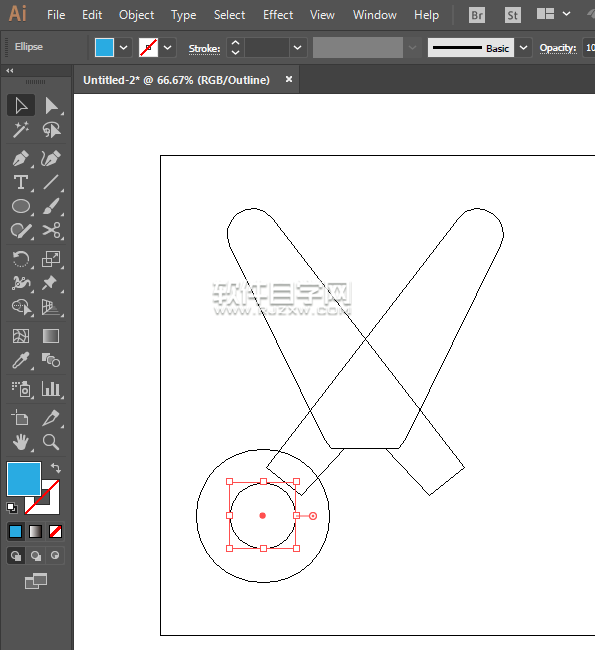Choose the Hand tool
This screenshot has width=595, height=650.
coord(20,442)
